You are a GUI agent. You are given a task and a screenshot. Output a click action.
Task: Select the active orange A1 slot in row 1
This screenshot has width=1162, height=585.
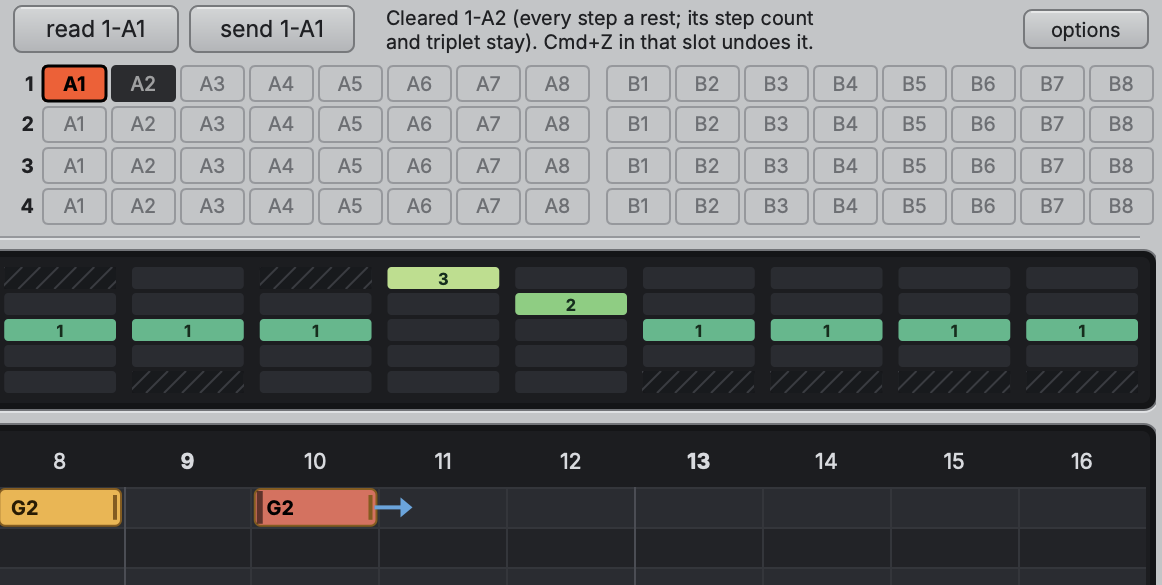(74, 84)
